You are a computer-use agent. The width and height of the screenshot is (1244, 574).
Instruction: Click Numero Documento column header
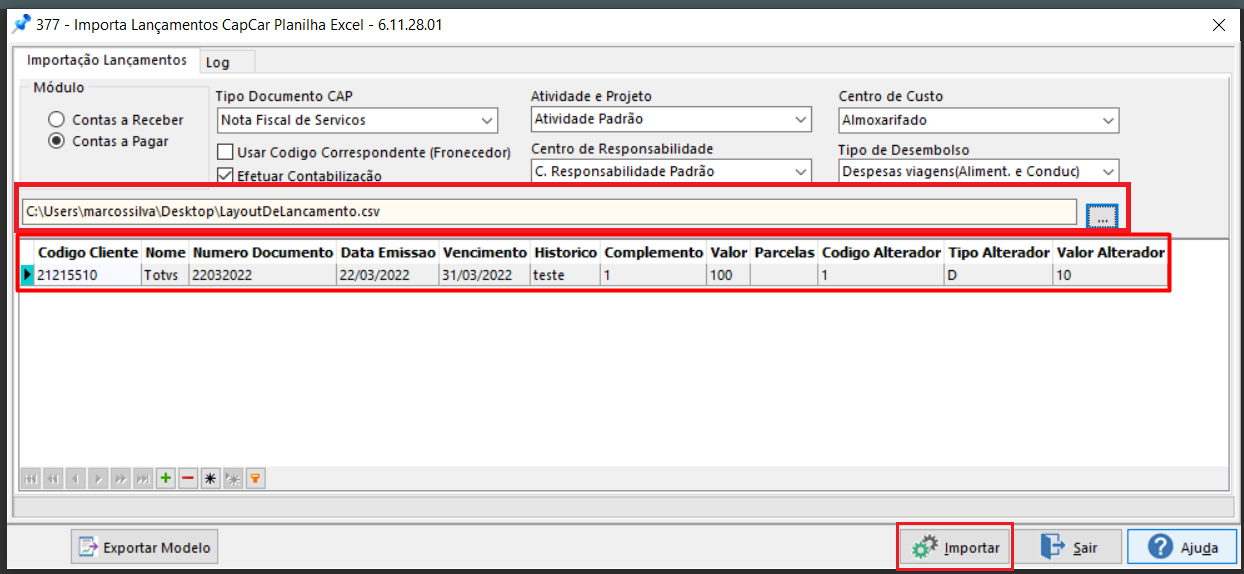point(263,253)
